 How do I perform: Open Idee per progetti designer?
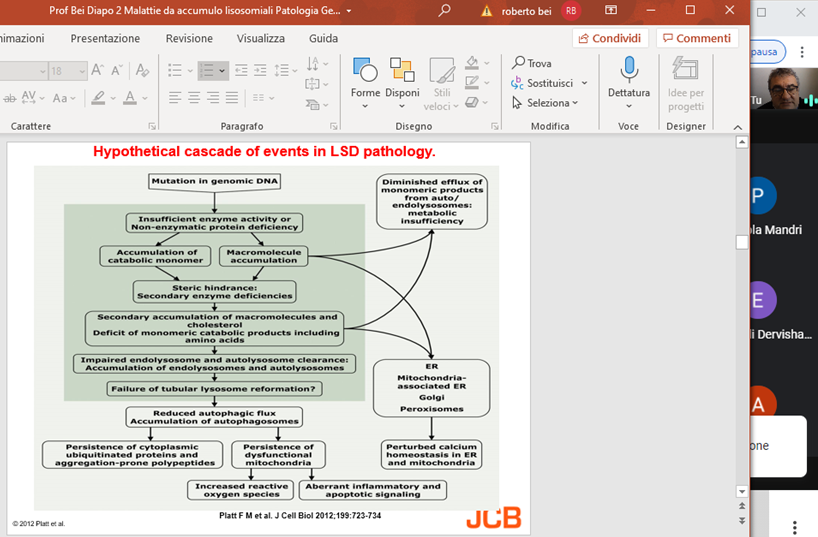click(x=685, y=85)
